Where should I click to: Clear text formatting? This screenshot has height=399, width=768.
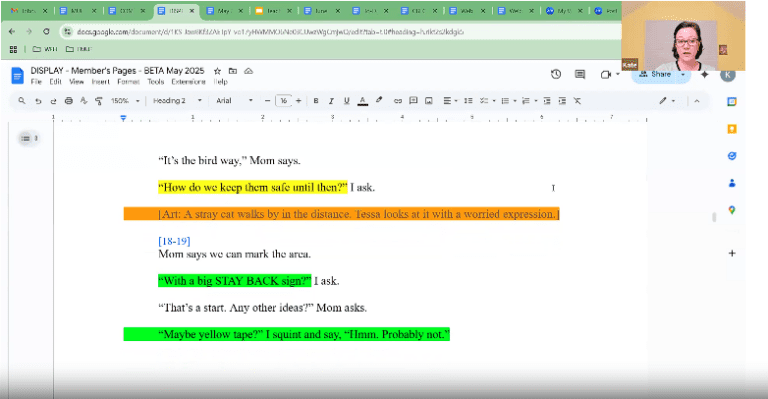(577, 101)
